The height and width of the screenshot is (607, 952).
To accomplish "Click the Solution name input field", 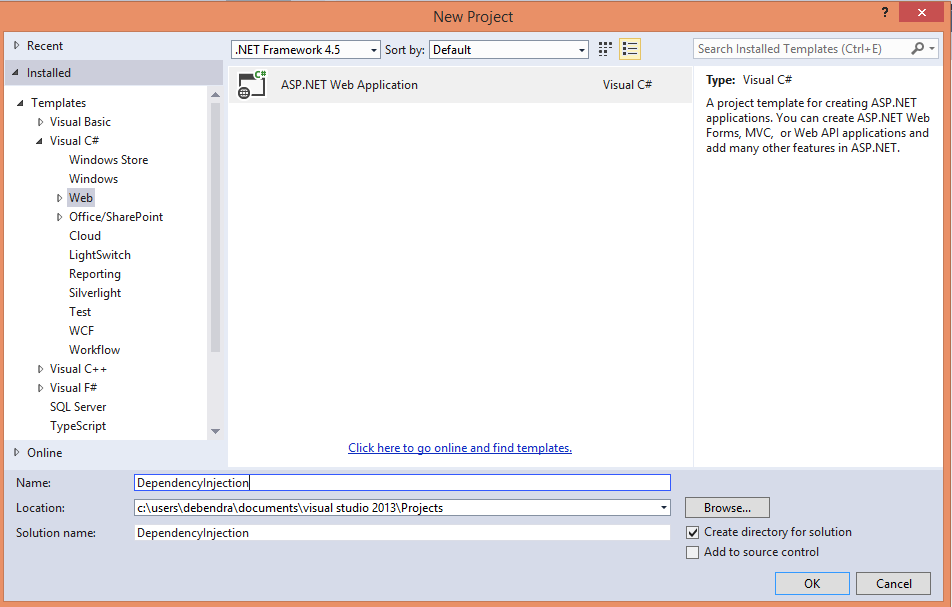I will [402, 532].
